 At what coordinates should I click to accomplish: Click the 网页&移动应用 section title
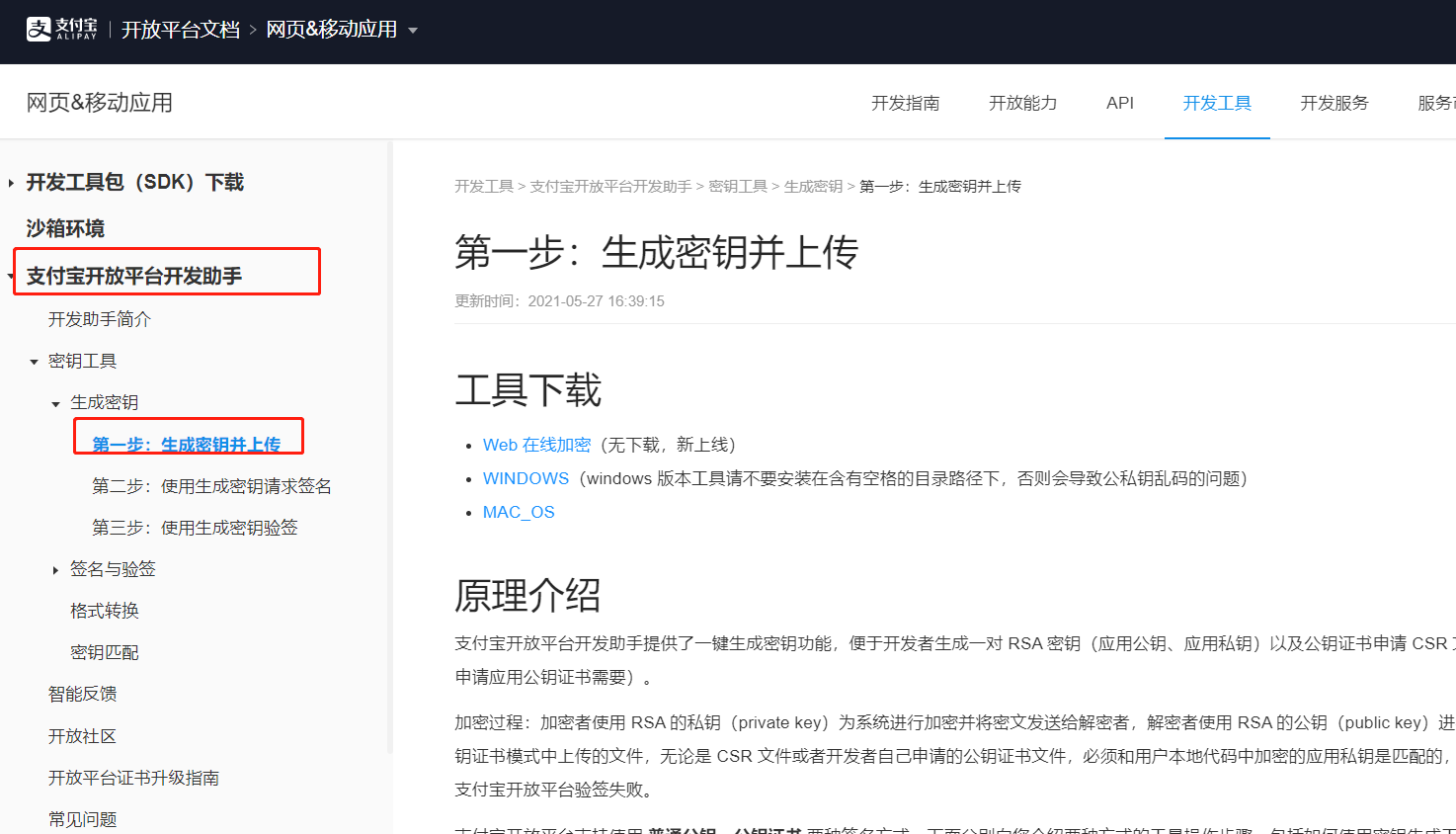coord(100,103)
